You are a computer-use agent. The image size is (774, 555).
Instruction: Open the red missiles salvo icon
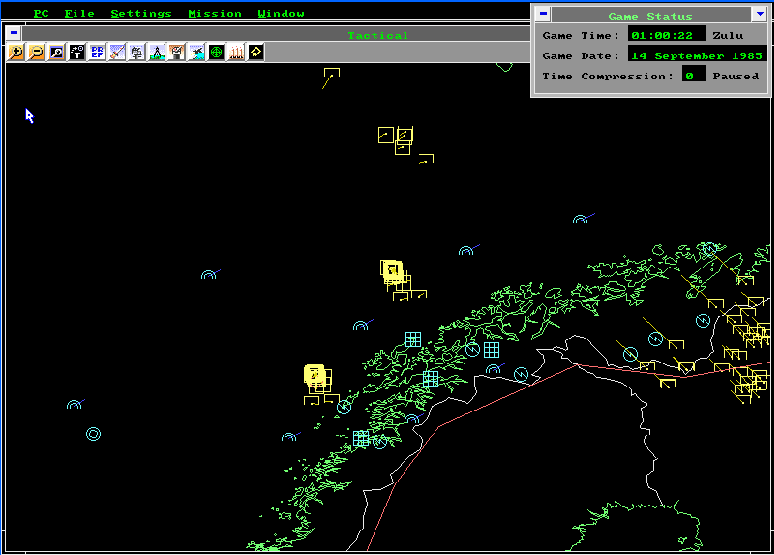point(236,52)
